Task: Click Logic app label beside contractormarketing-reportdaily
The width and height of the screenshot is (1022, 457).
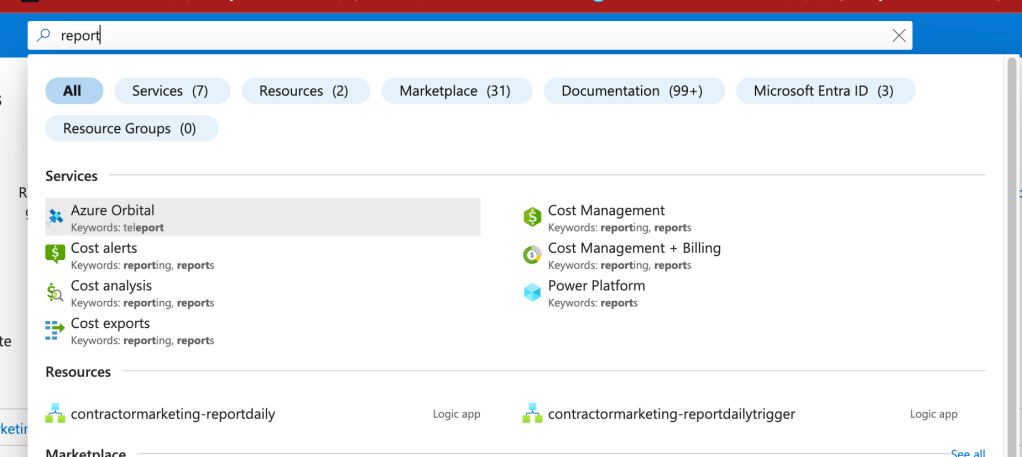Action: (456, 414)
